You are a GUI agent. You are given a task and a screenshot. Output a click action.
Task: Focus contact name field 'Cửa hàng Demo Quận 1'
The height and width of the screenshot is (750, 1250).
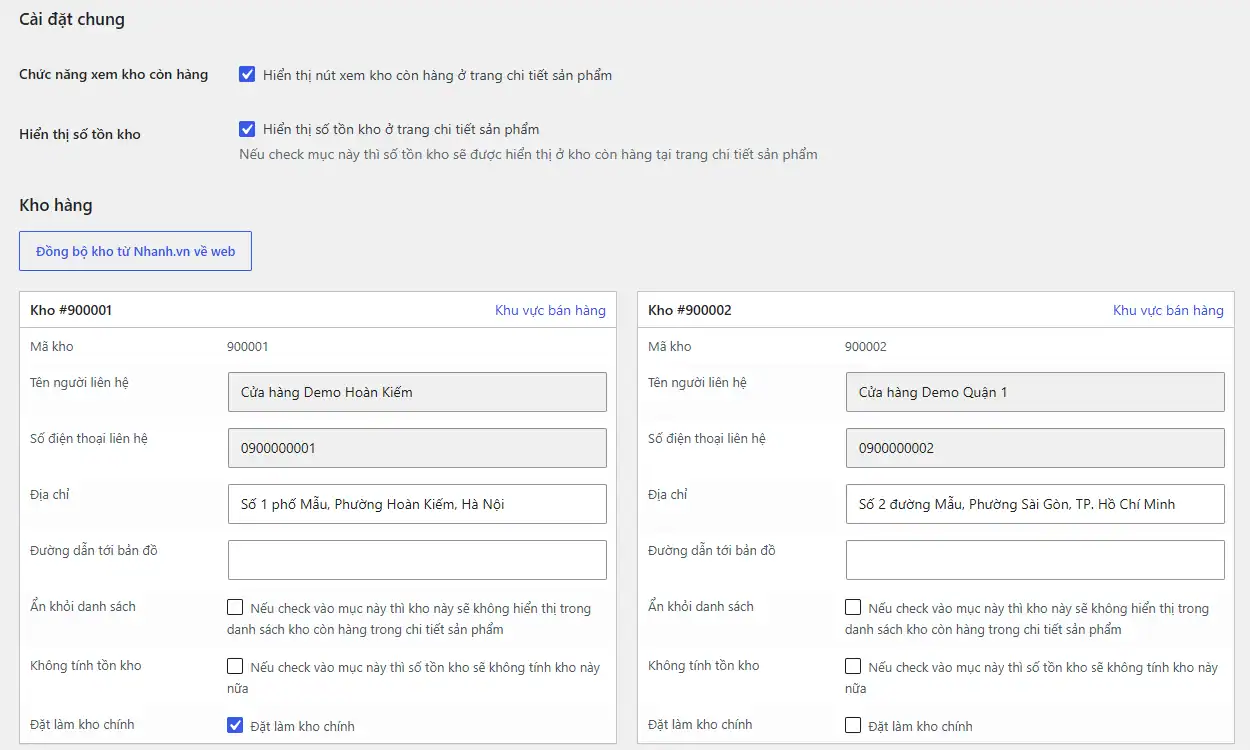coord(1035,392)
